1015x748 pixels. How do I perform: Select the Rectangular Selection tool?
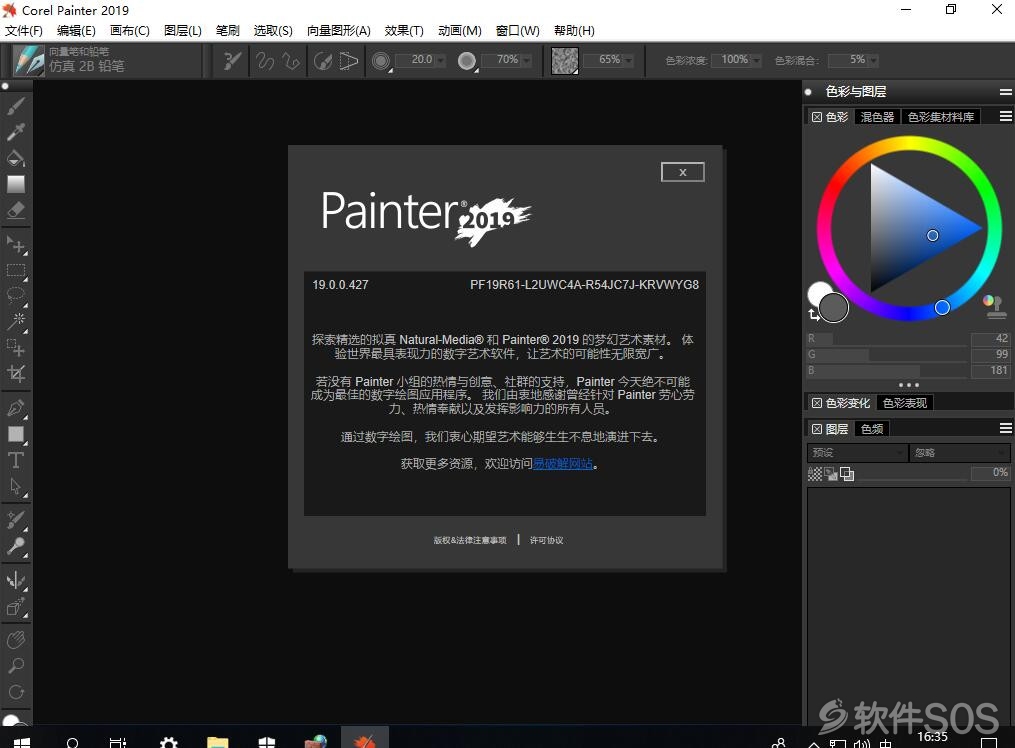tap(16, 270)
